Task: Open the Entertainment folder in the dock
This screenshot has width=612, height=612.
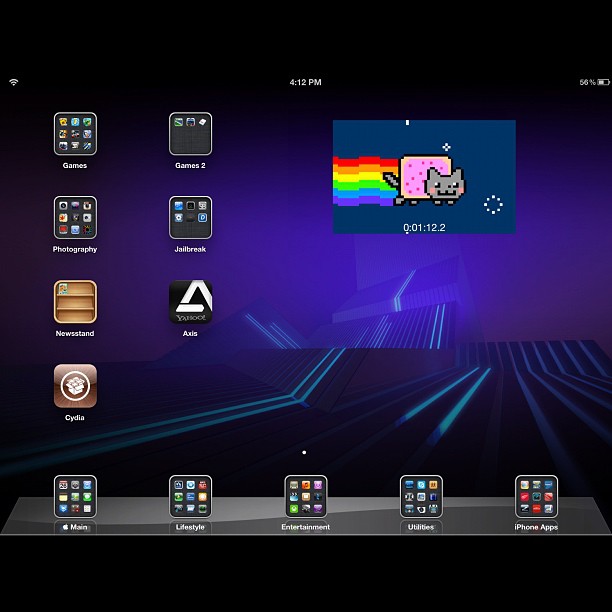Action: 306,496
